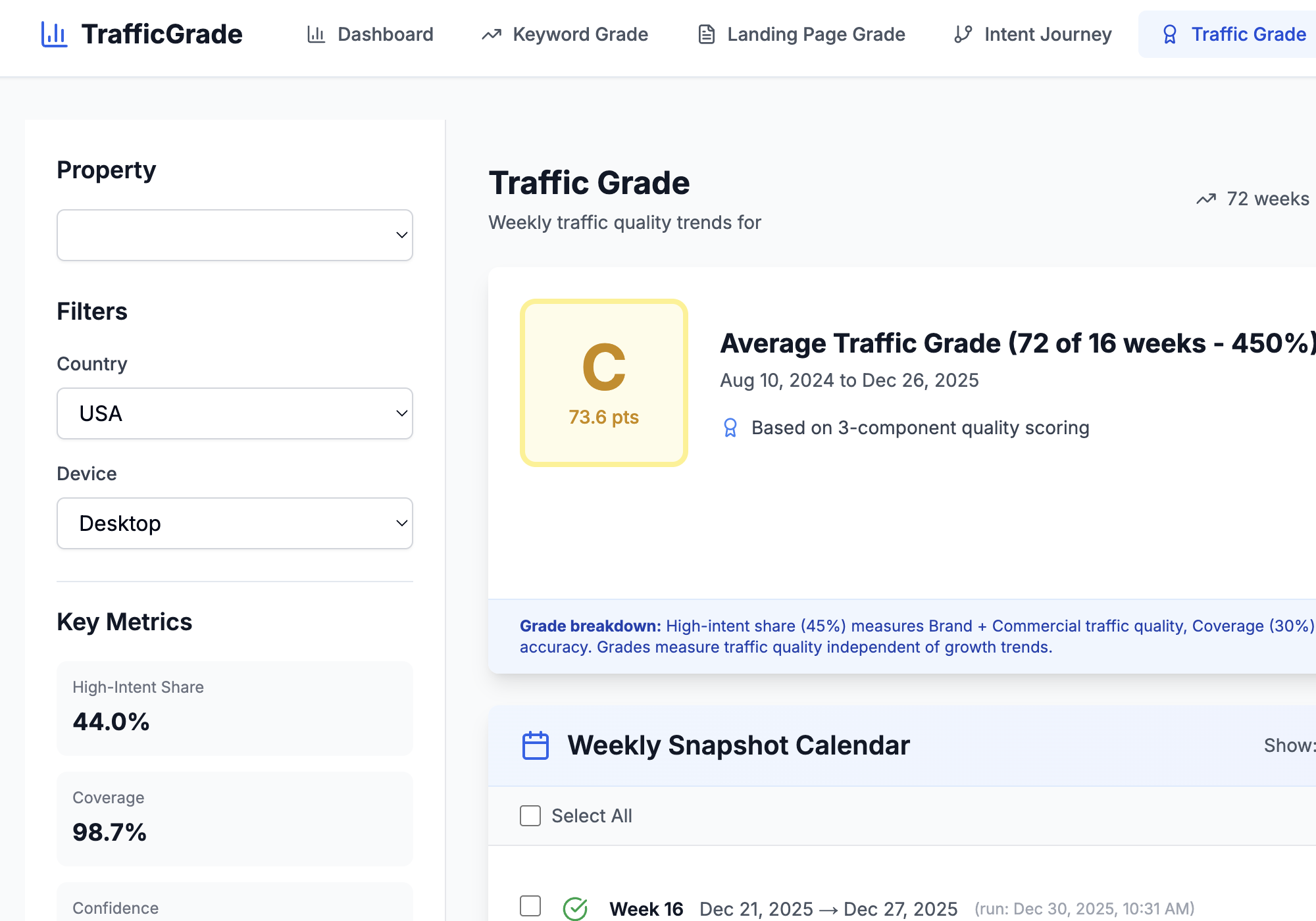
Task: Click the Traffic Grade ribbon icon
Action: click(1171, 34)
